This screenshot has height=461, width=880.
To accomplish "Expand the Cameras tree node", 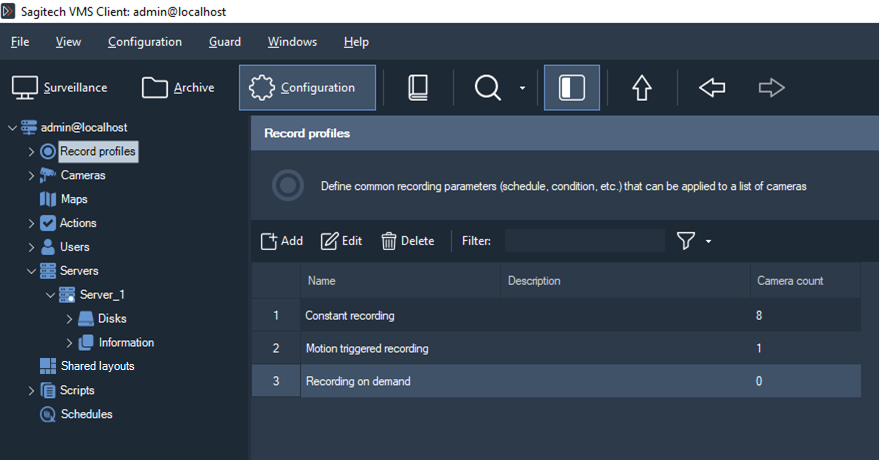I will pyautogui.click(x=31, y=176).
